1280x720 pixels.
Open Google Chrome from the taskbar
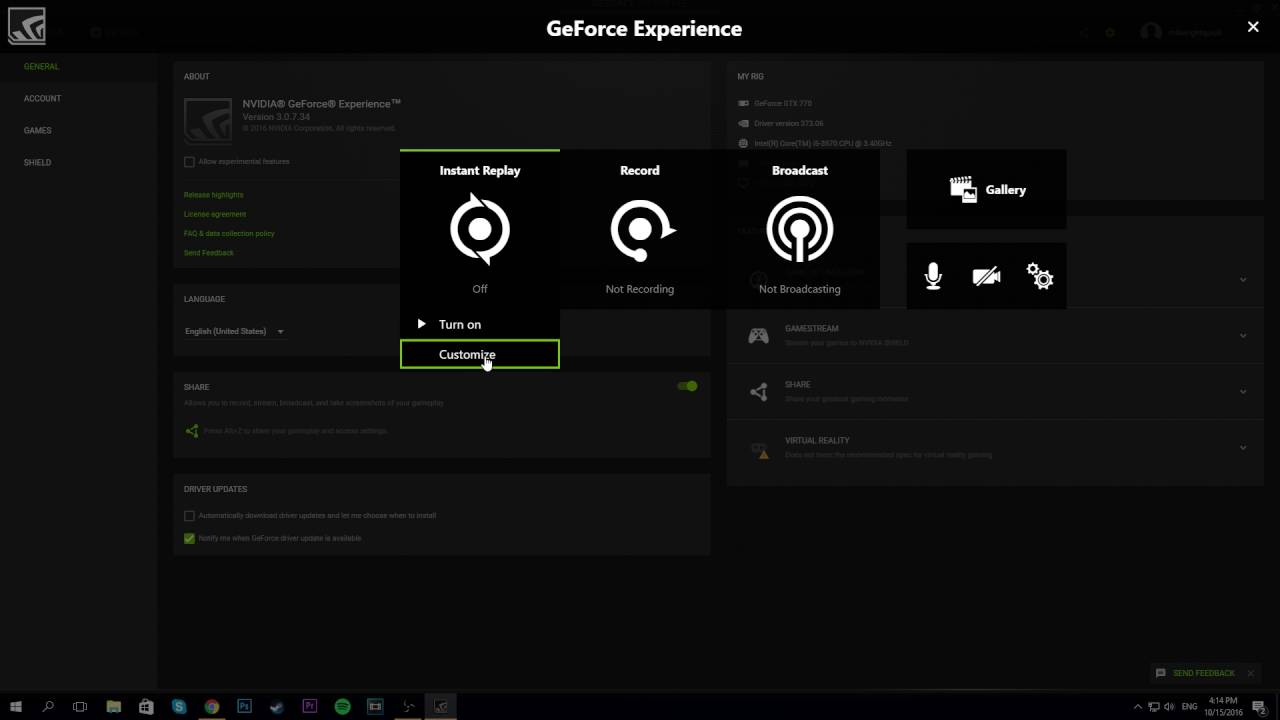(x=212, y=706)
